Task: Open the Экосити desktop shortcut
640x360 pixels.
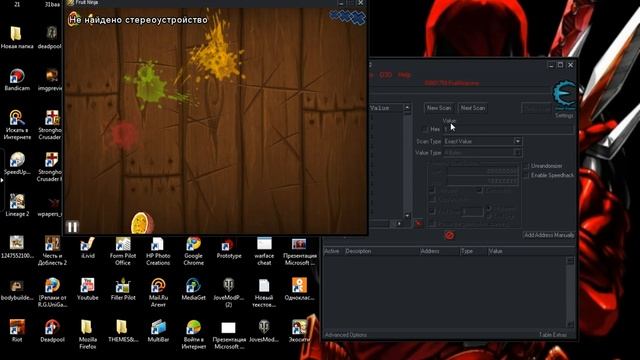Action: pyautogui.click(x=299, y=331)
